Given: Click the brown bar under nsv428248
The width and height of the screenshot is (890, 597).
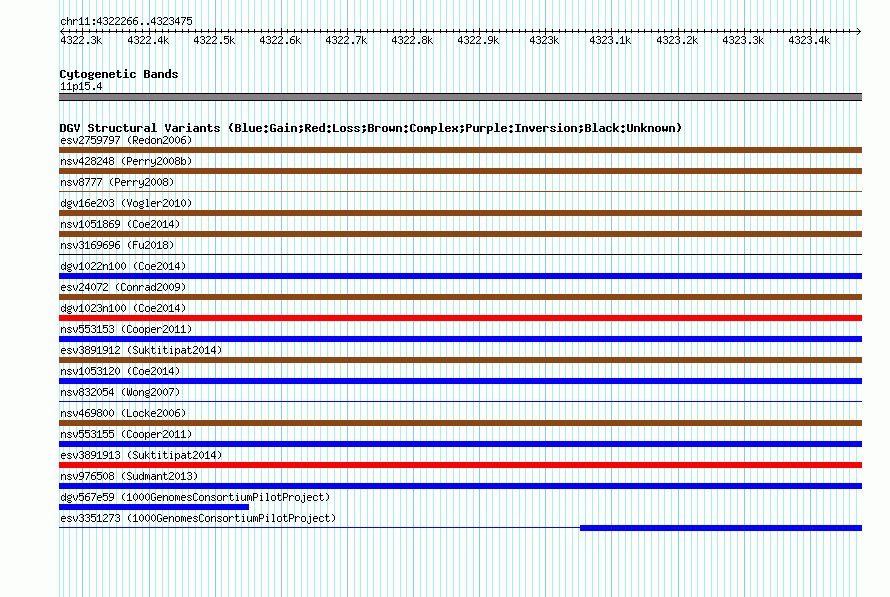Looking at the screenshot, I should coord(460,171).
